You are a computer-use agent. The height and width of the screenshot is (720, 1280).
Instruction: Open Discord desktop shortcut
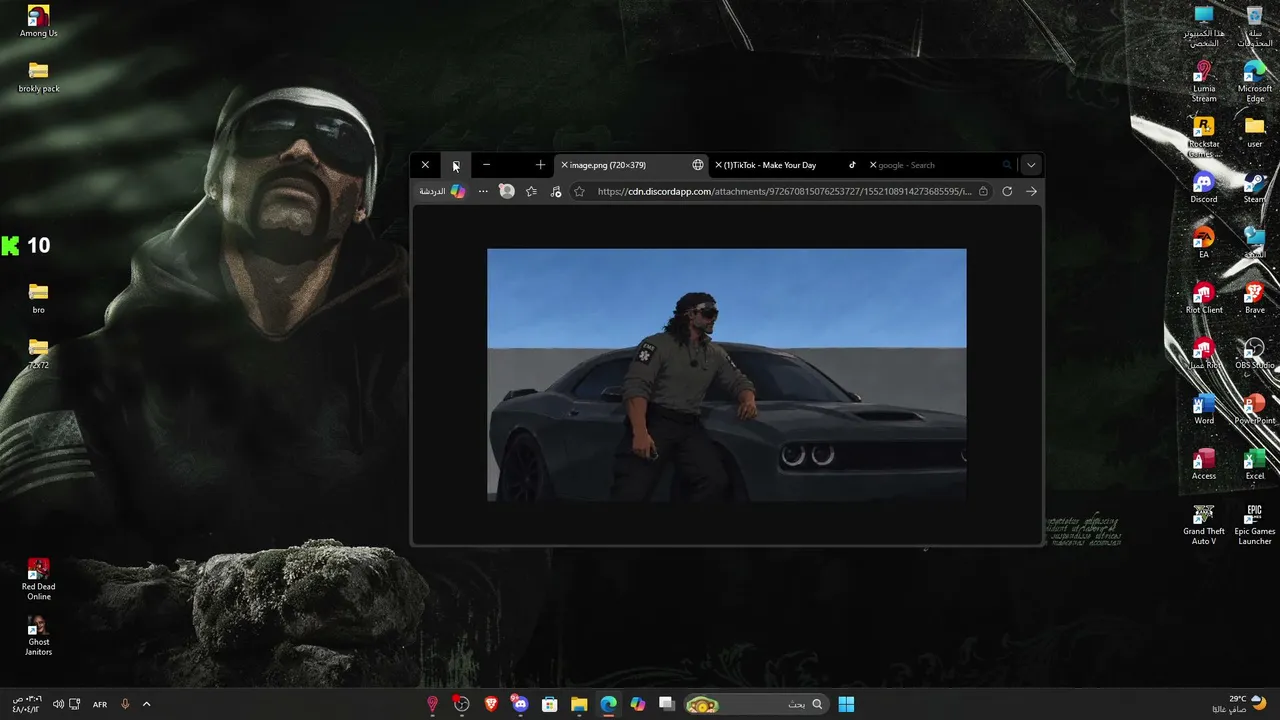pos(1204,187)
